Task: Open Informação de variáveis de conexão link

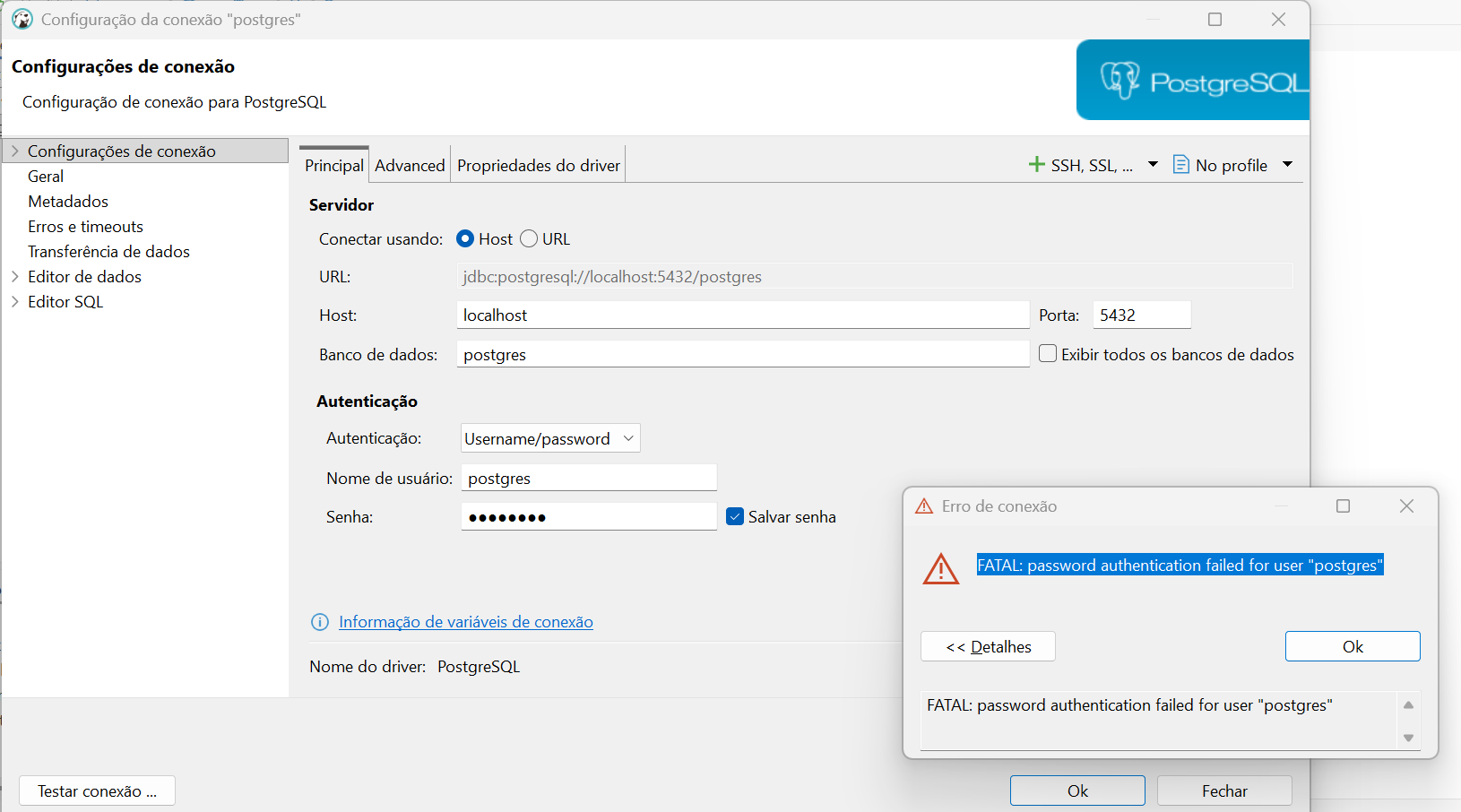Action: [x=466, y=622]
